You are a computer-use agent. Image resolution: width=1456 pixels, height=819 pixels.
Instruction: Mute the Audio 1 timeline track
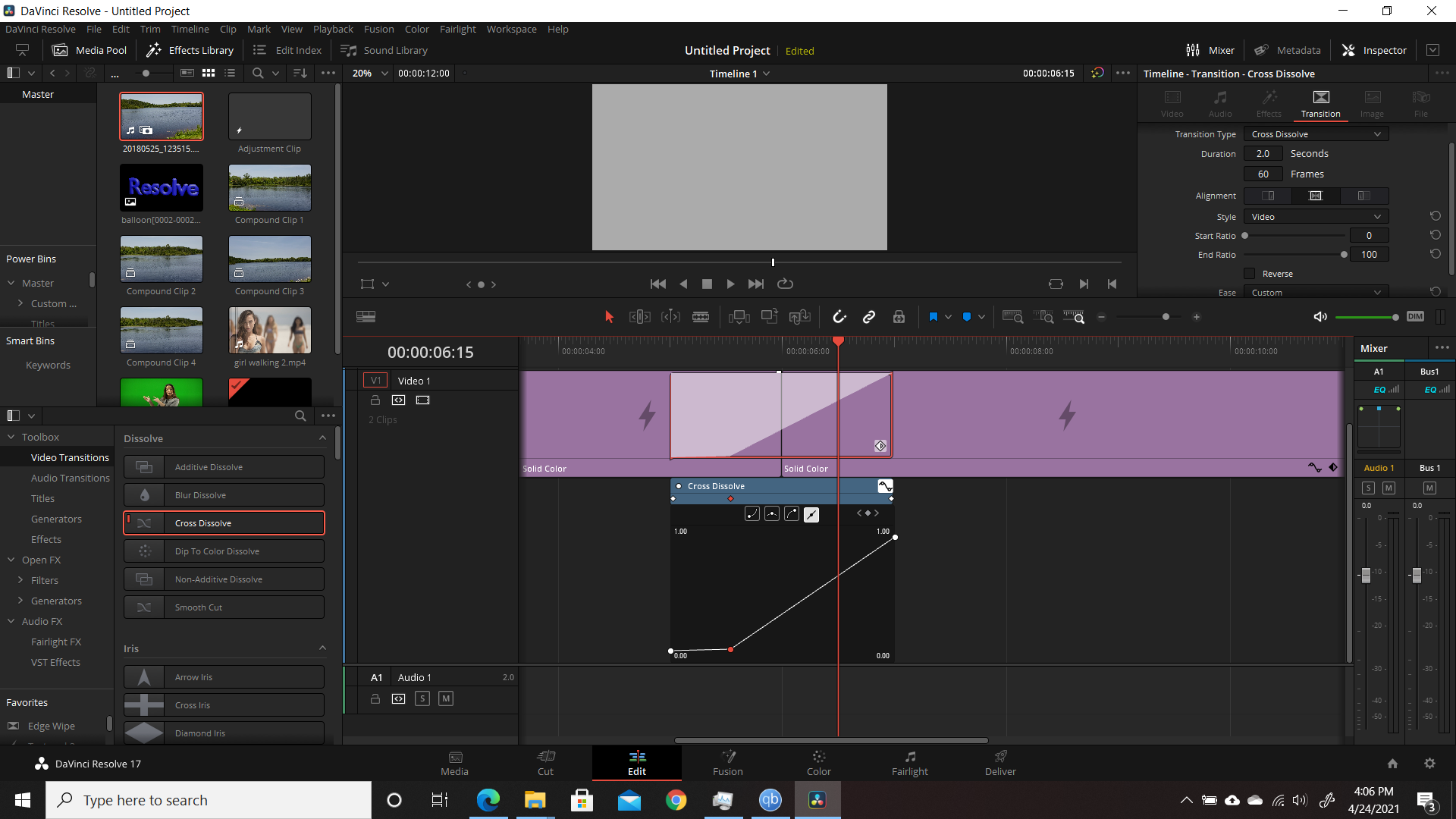point(446,698)
